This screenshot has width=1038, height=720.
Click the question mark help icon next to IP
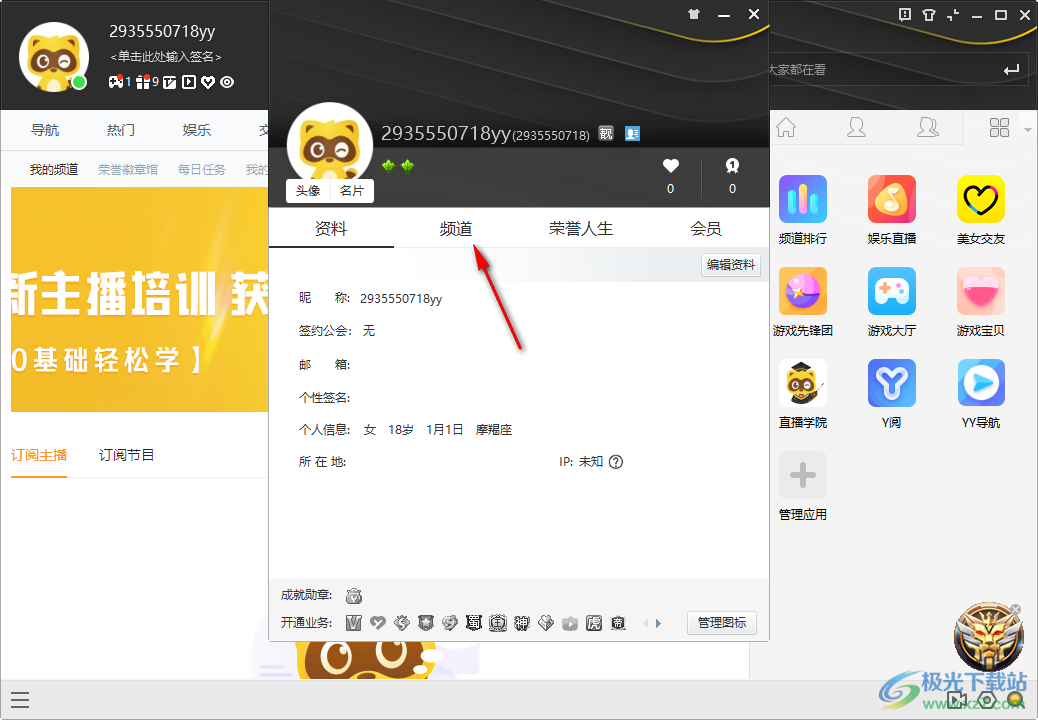(616, 462)
